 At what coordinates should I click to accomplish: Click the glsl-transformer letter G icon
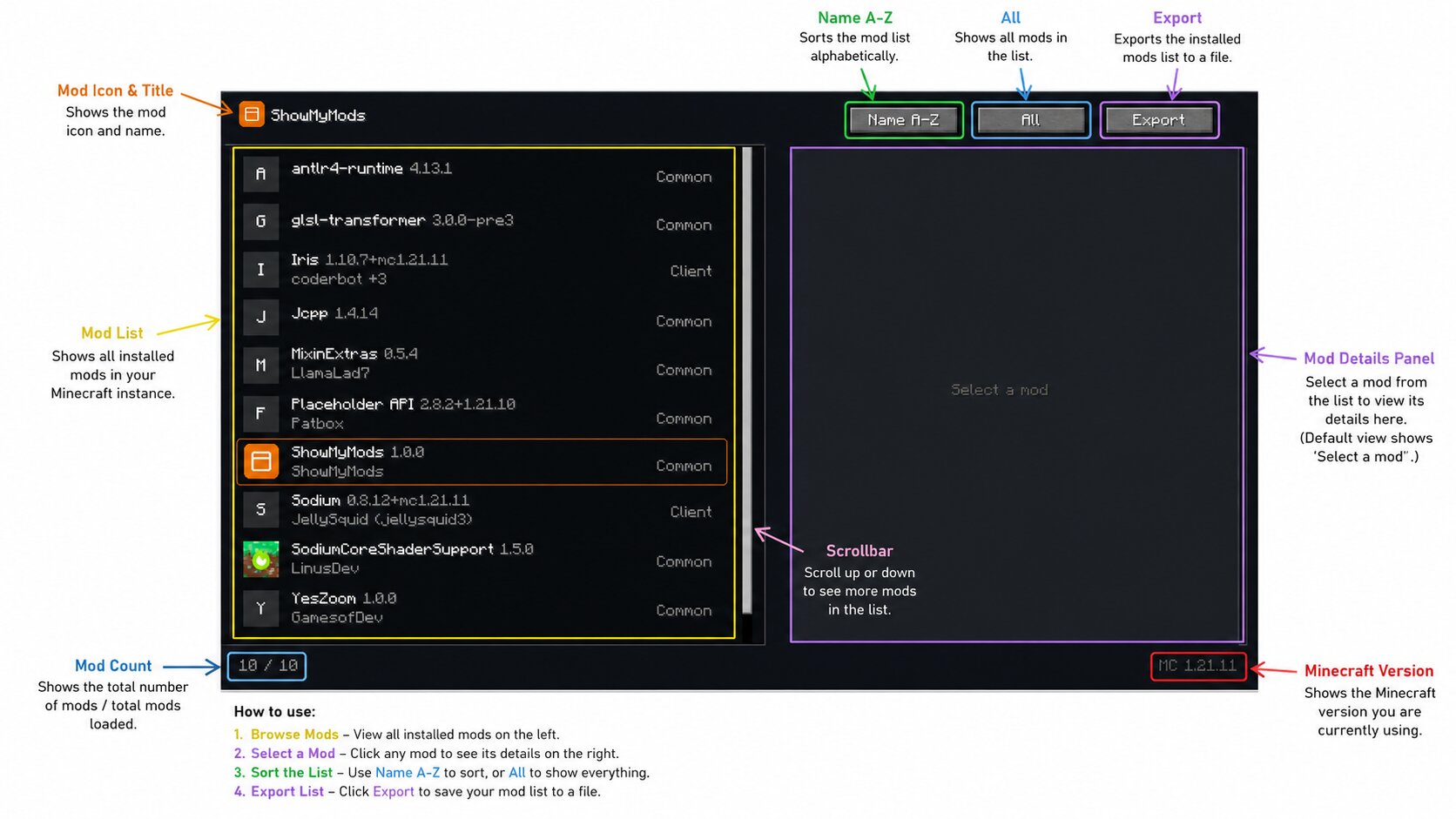click(260, 222)
